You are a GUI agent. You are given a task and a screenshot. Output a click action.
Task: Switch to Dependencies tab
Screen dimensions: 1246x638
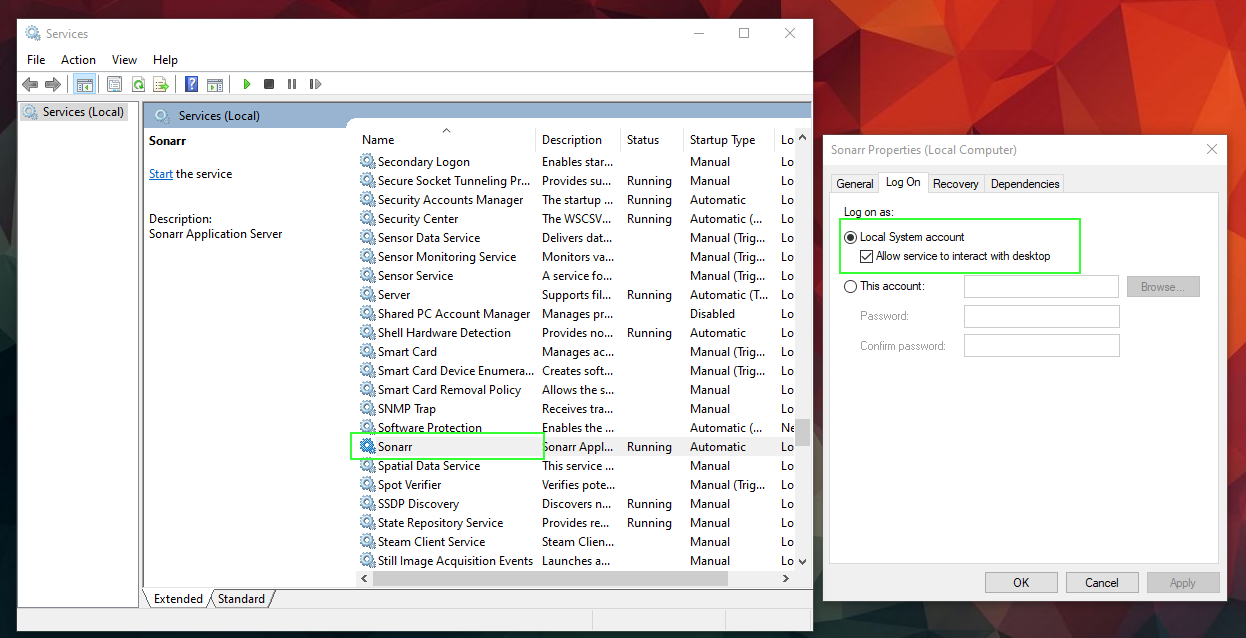point(1025,184)
